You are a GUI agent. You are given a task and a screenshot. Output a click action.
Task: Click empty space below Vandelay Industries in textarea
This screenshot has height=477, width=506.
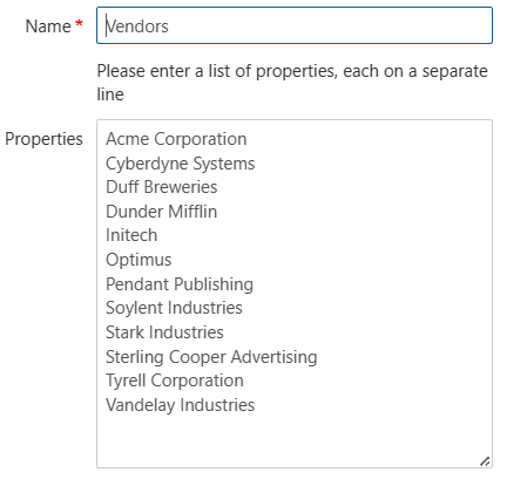pos(294,438)
